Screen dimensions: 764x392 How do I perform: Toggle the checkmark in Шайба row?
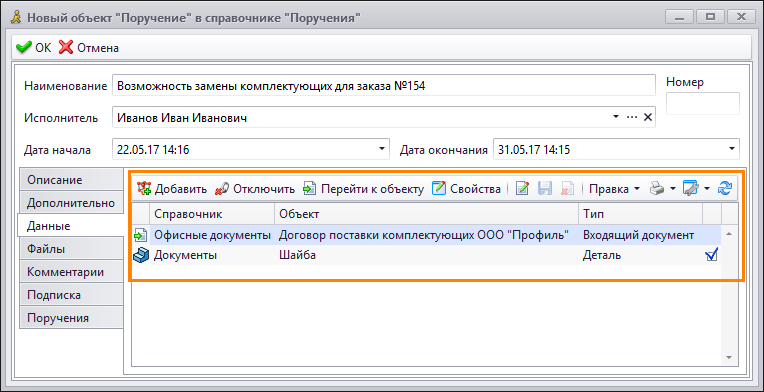tap(711, 255)
